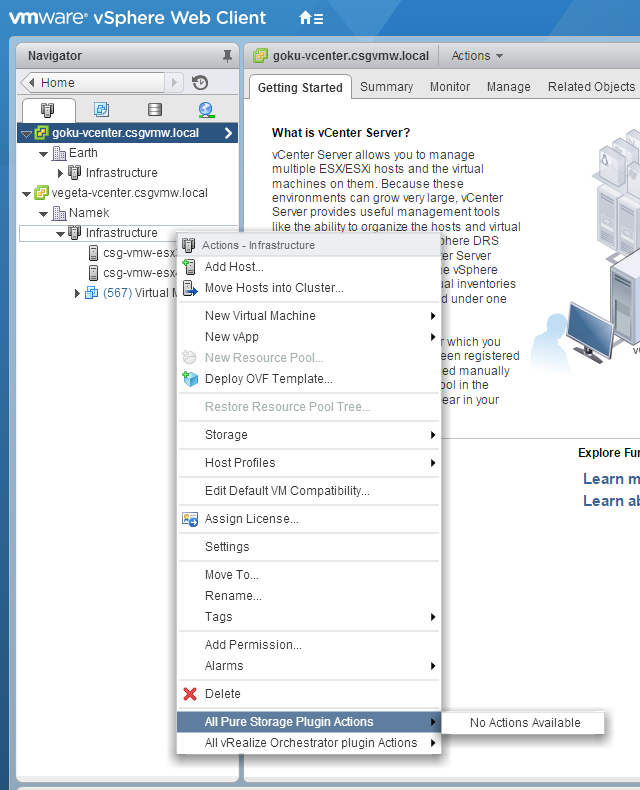Open the New vApp submenu
Screen dimensions: 640x790
309,337
